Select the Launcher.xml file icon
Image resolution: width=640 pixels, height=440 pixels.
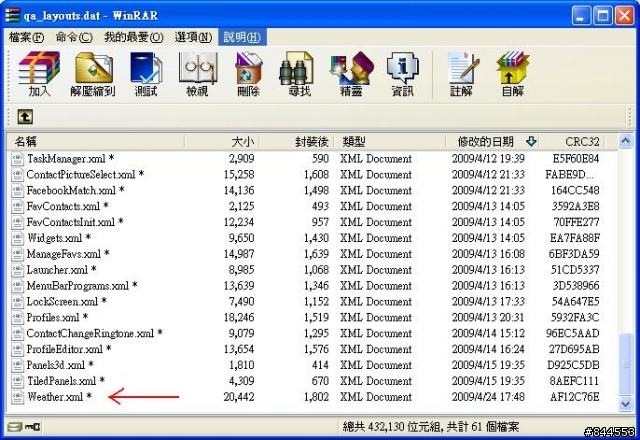point(18,270)
